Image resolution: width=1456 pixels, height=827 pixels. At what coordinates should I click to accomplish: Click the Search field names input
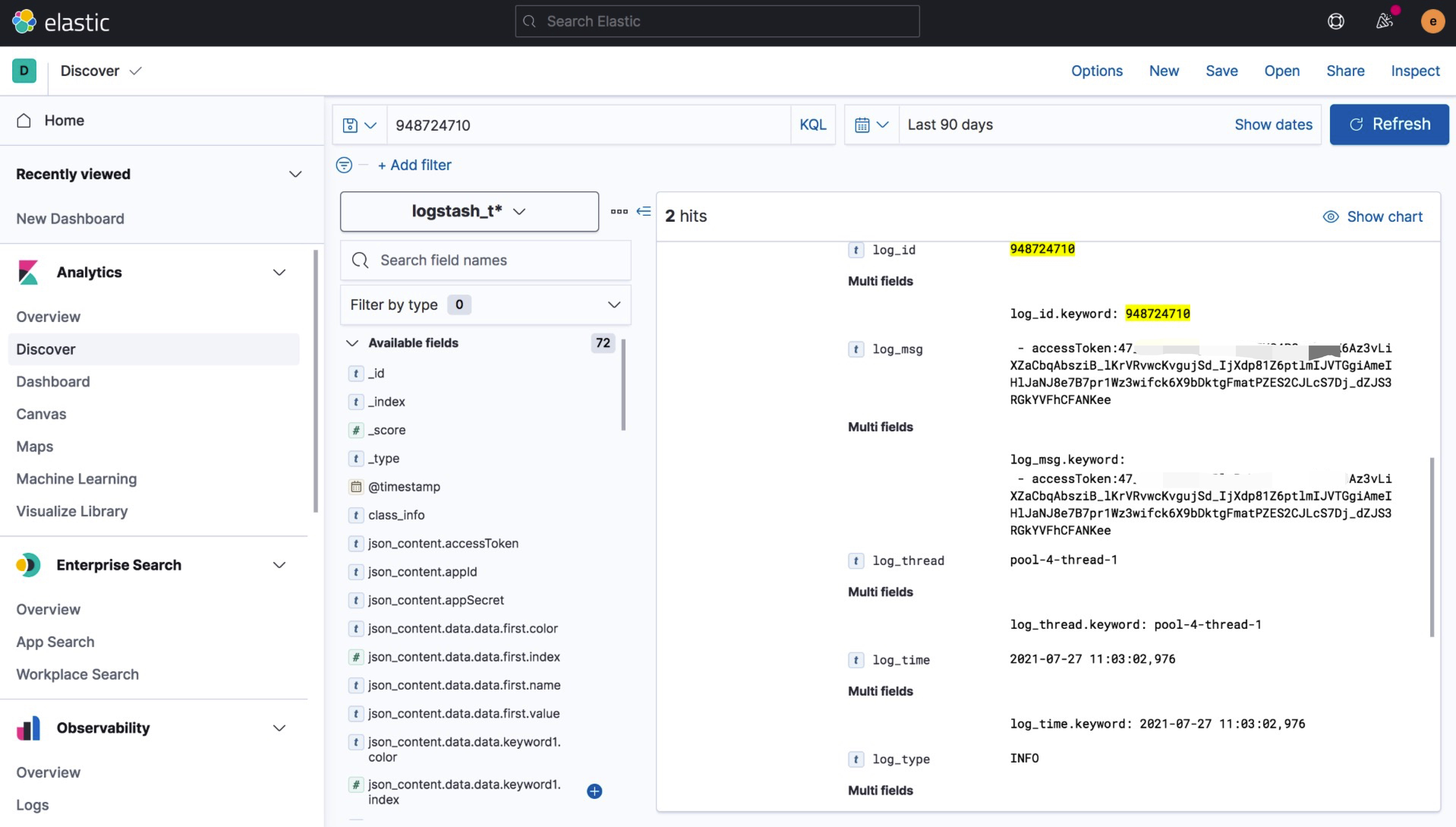tap(485, 260)
